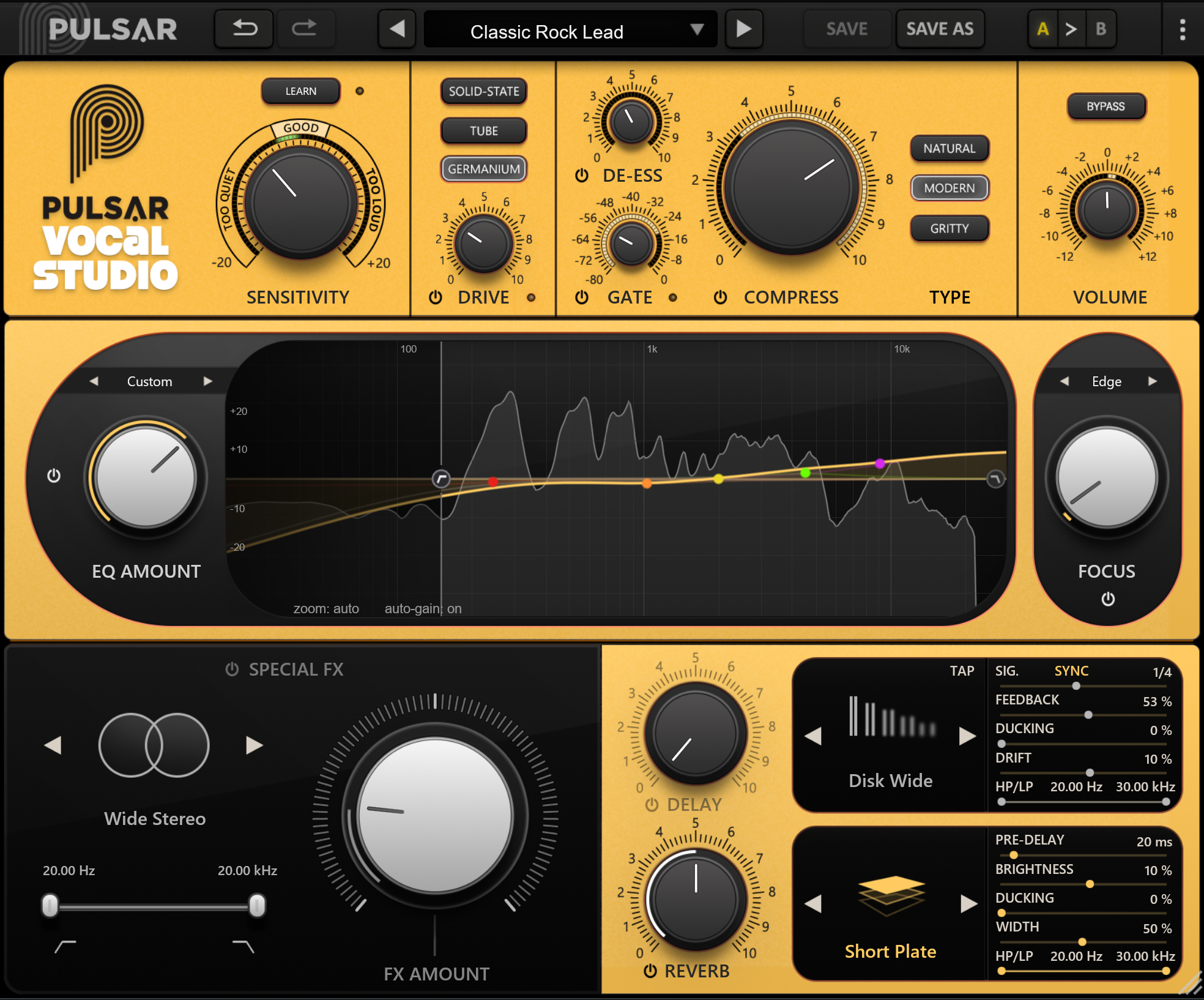The height and width of the screenshot is (1000, 1204).
Task: Select the MODERN compressor type
Action: pos(949,188)
